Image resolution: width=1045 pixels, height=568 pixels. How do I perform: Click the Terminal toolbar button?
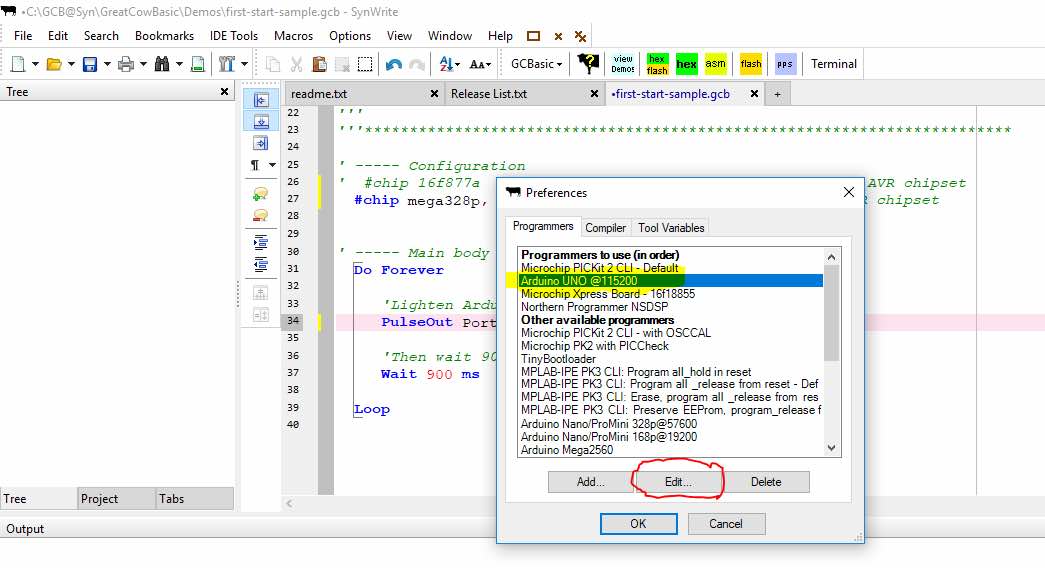pyautogui.click(x=834, y=64)
